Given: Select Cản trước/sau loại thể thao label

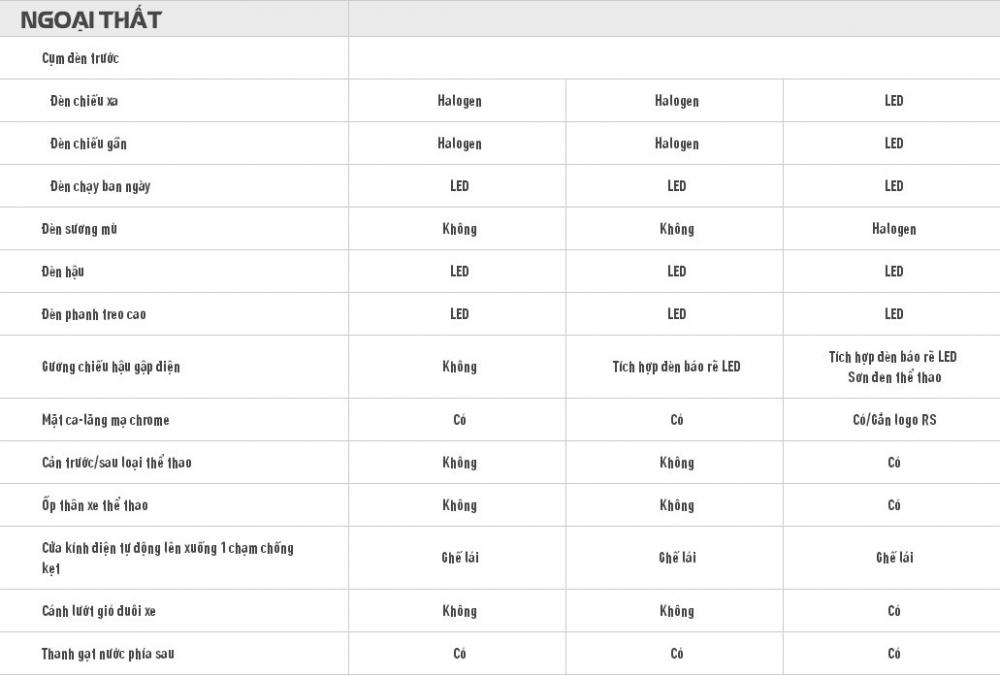Looking at the screenshot, I should tap(116, 463).
